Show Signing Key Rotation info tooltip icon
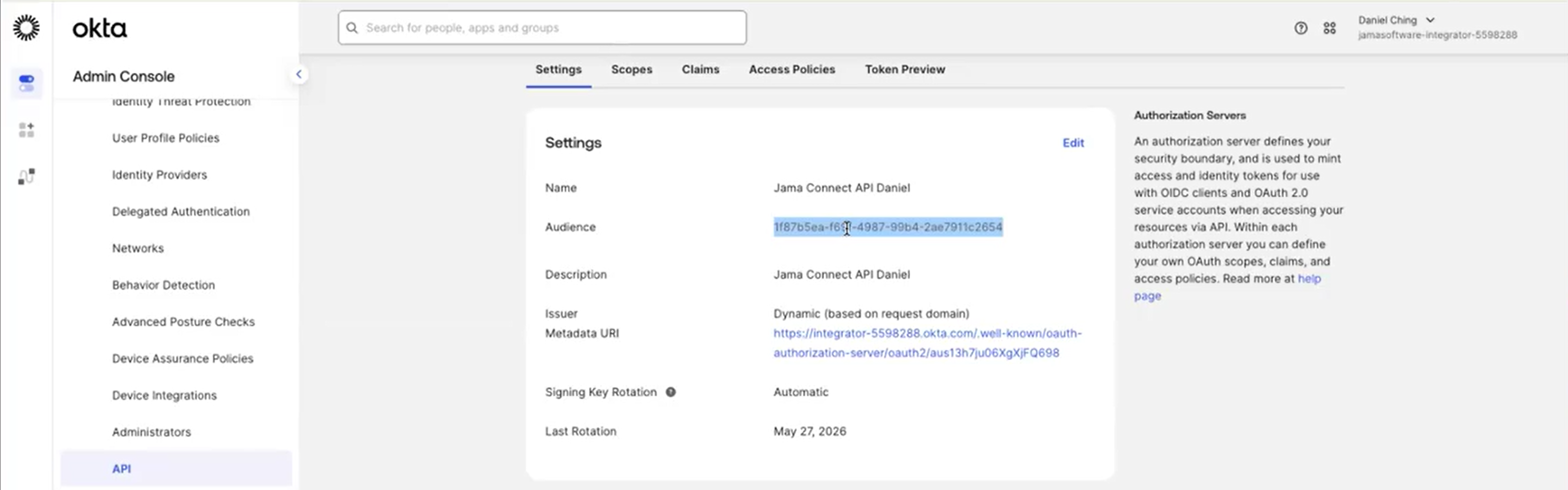1568x490 pixels. click(x=670, y=392)
